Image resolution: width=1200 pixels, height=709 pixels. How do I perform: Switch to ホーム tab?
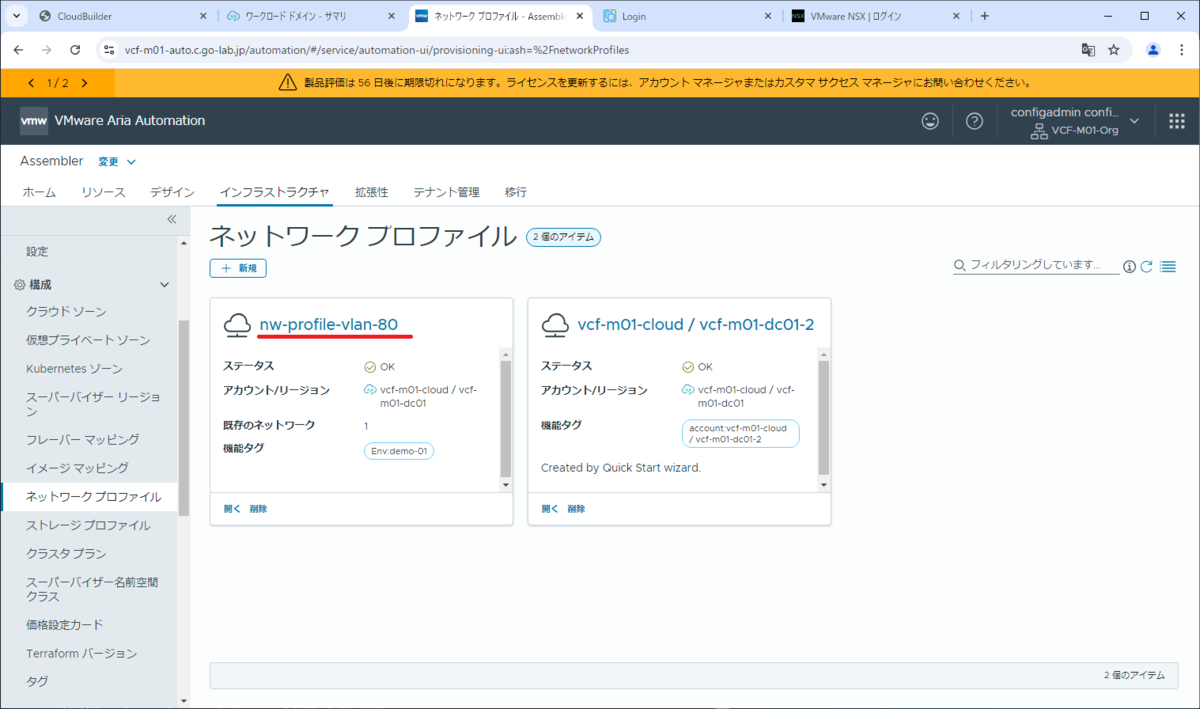tap(39, 192)
